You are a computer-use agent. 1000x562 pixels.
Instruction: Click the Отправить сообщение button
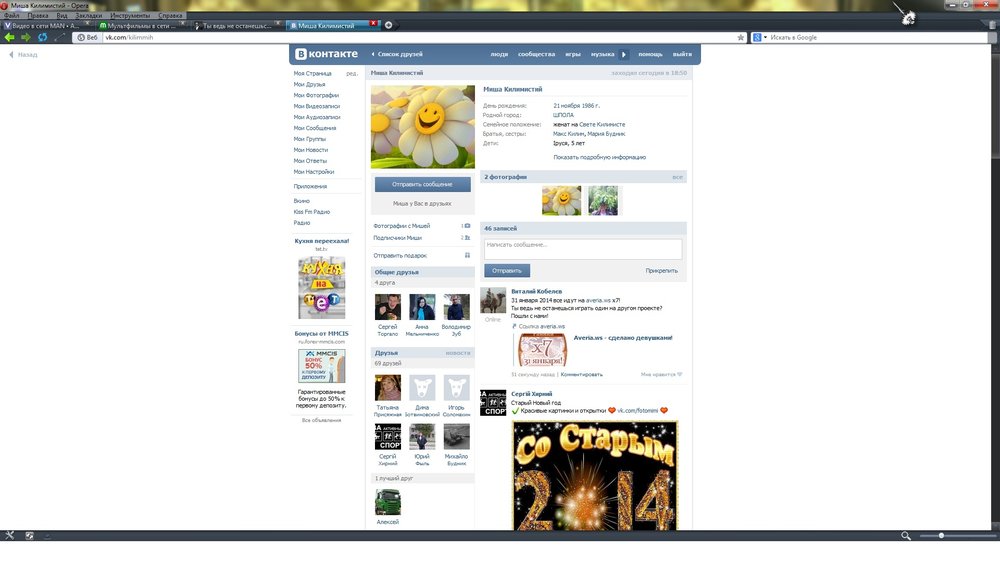422,184
